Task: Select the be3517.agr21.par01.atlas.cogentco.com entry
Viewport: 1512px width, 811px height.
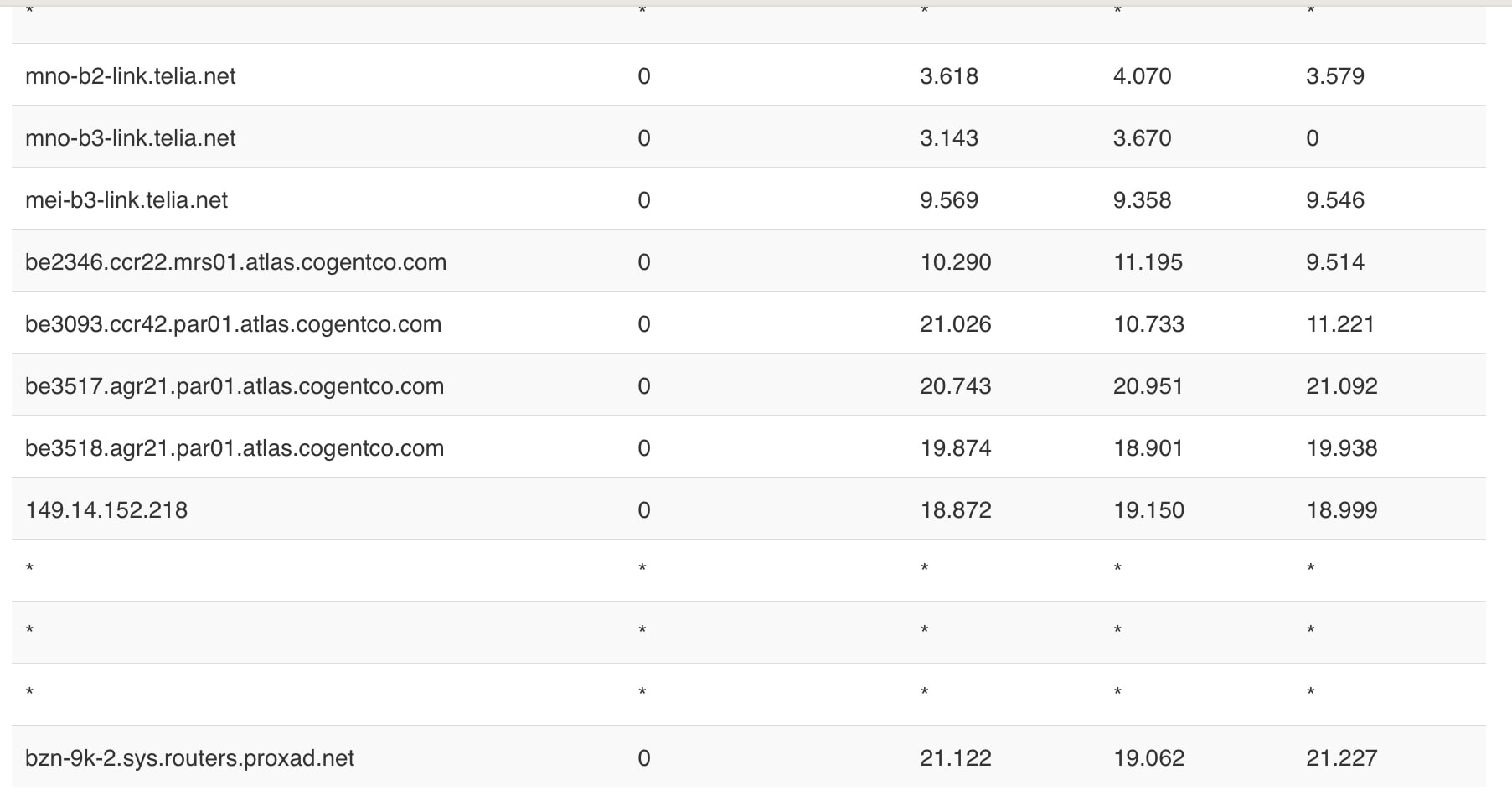Action: point(235,386)
